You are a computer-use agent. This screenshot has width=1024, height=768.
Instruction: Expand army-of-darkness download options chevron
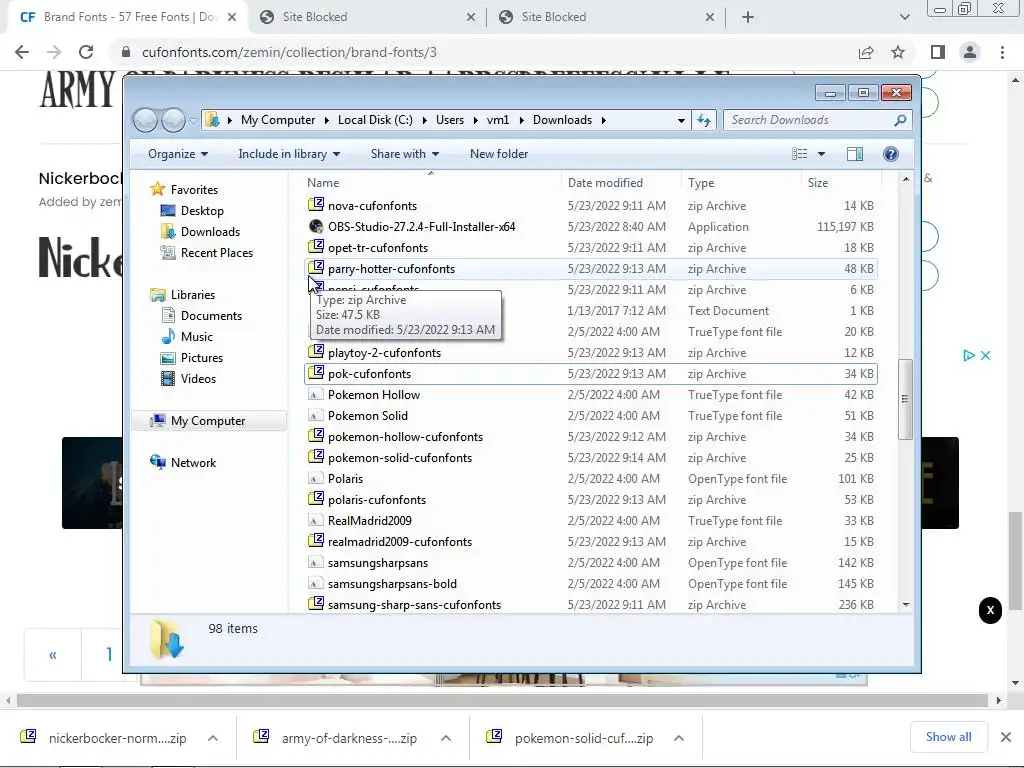(x=446, y=738)
